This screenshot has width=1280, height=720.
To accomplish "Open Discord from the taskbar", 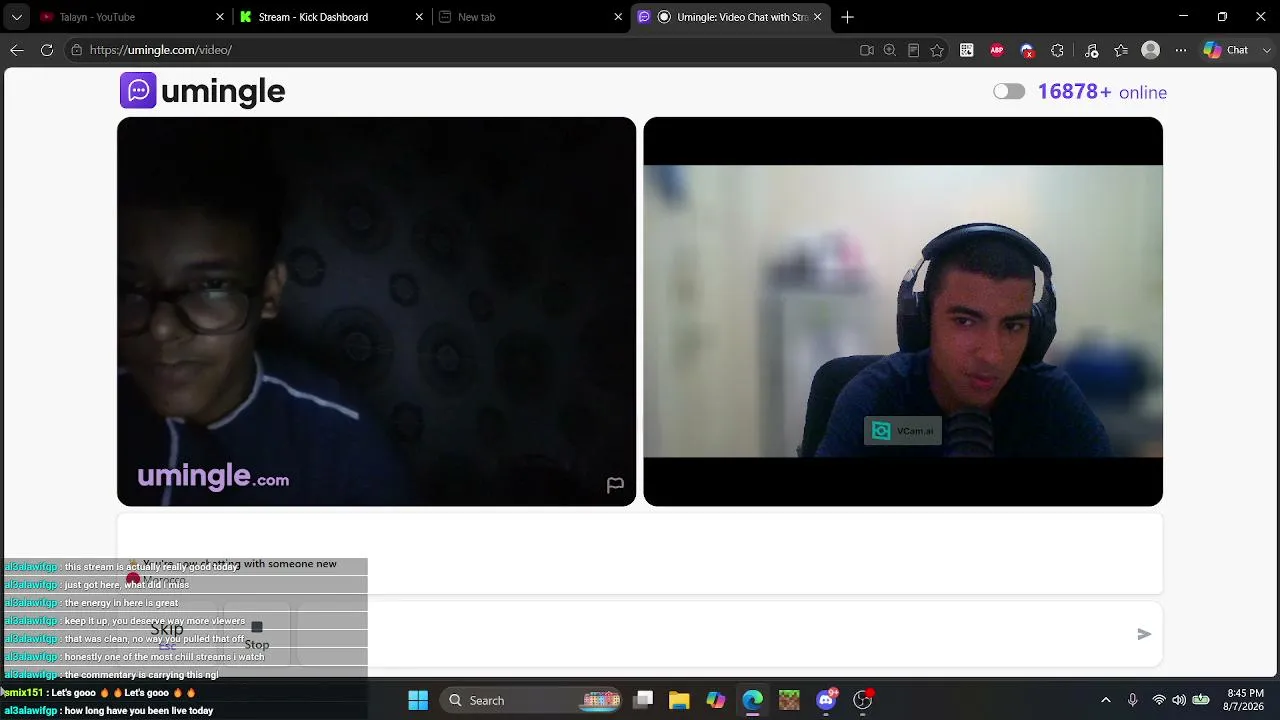I will pos(826,700).
